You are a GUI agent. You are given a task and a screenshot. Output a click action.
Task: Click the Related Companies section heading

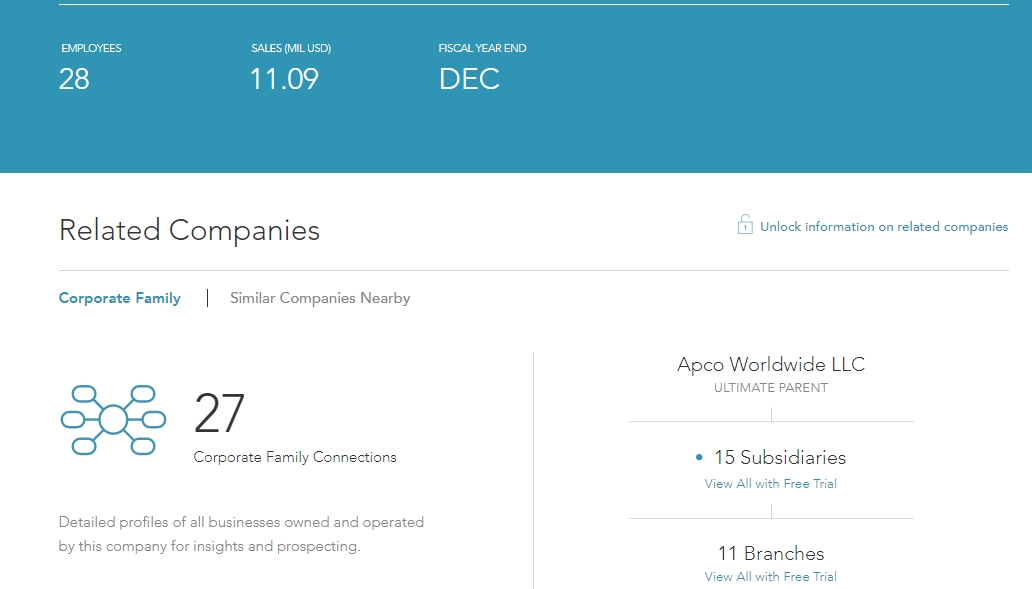point(189,230)
